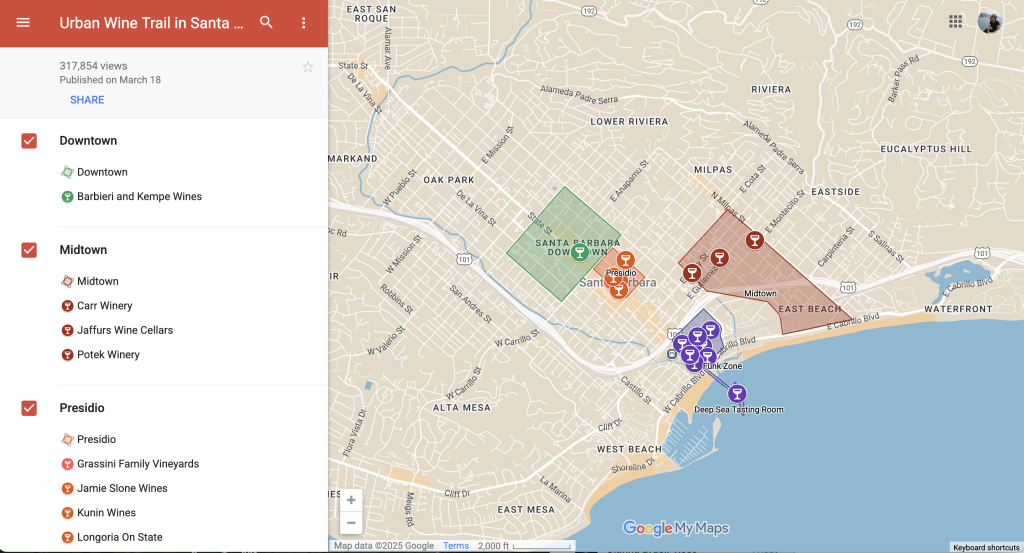
Task: Select Barbieri and Kempe Wines entry
Action: click(x=139, y=197)
